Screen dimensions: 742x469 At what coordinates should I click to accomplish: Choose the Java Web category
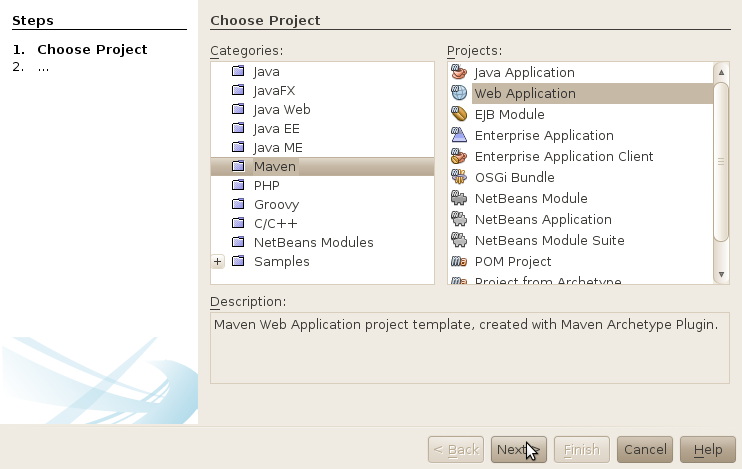tap(282, 109)
